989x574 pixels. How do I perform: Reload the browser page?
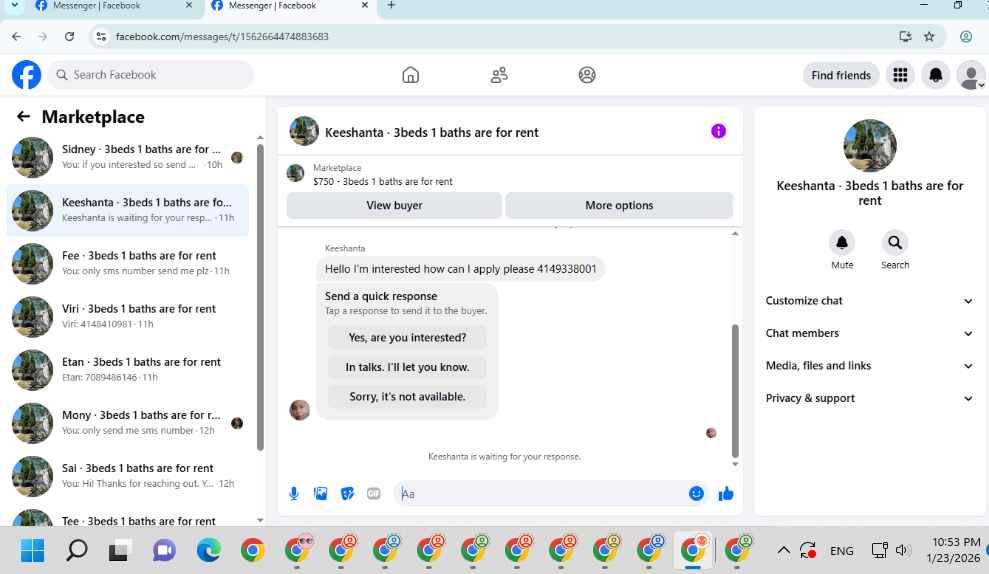(x=69, y=37)
